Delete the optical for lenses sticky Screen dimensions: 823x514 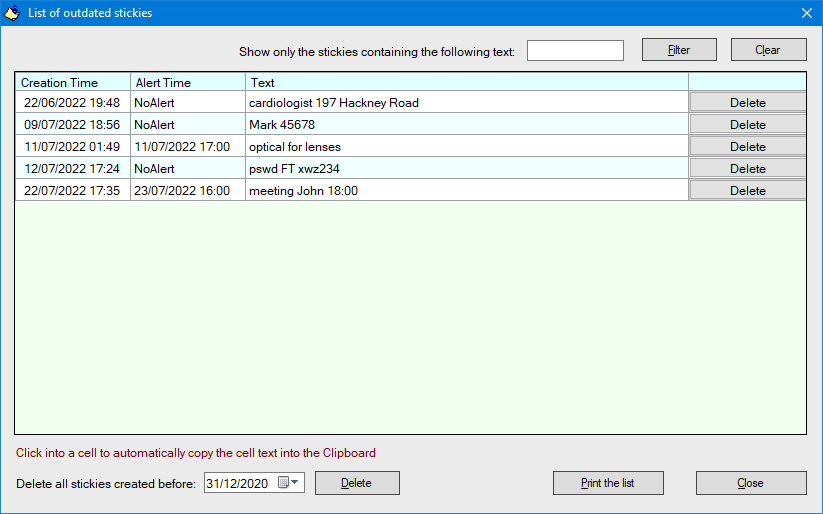(x=747, y=147)
